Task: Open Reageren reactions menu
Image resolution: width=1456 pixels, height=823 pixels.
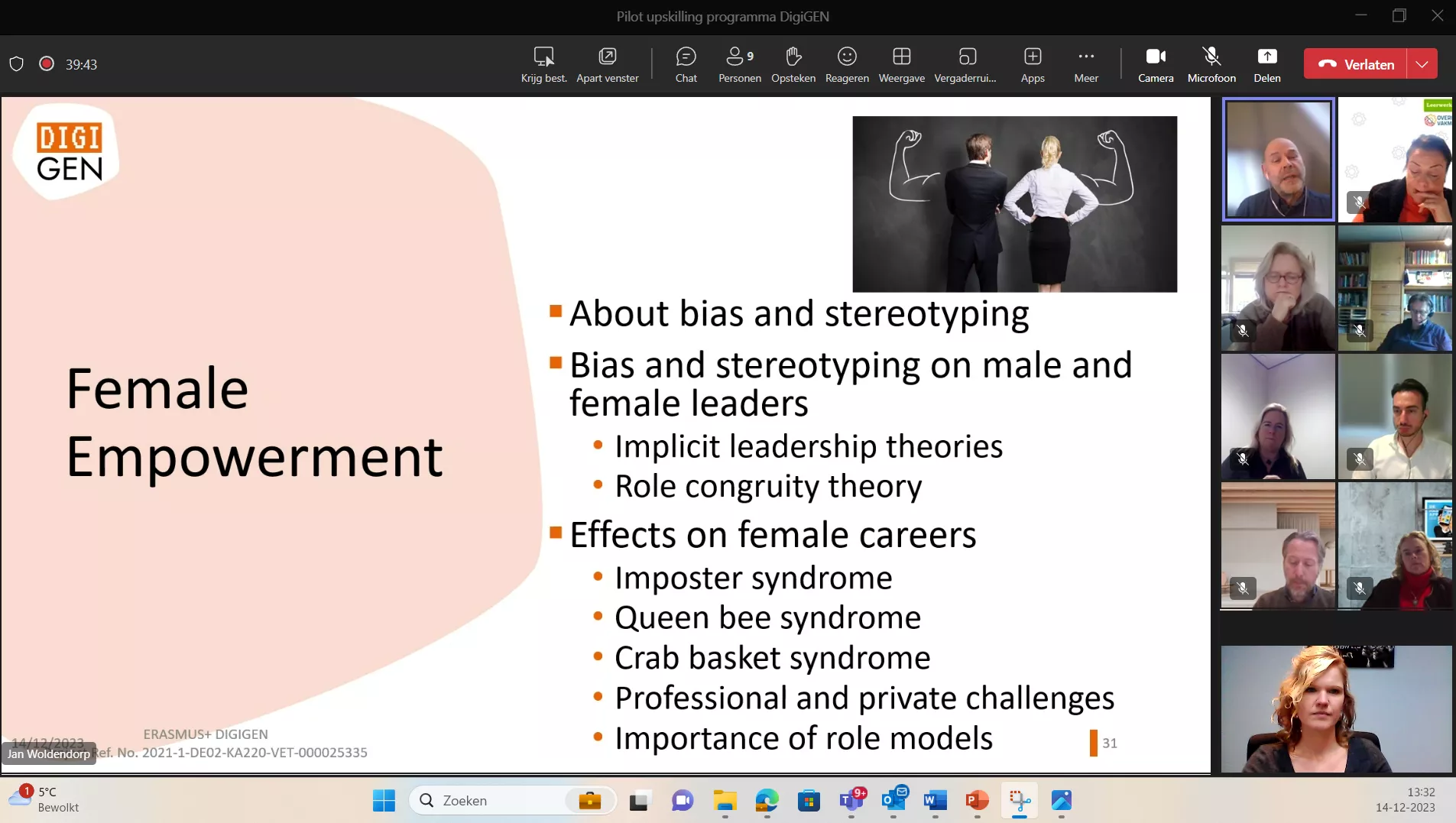Action: [847, 64]
